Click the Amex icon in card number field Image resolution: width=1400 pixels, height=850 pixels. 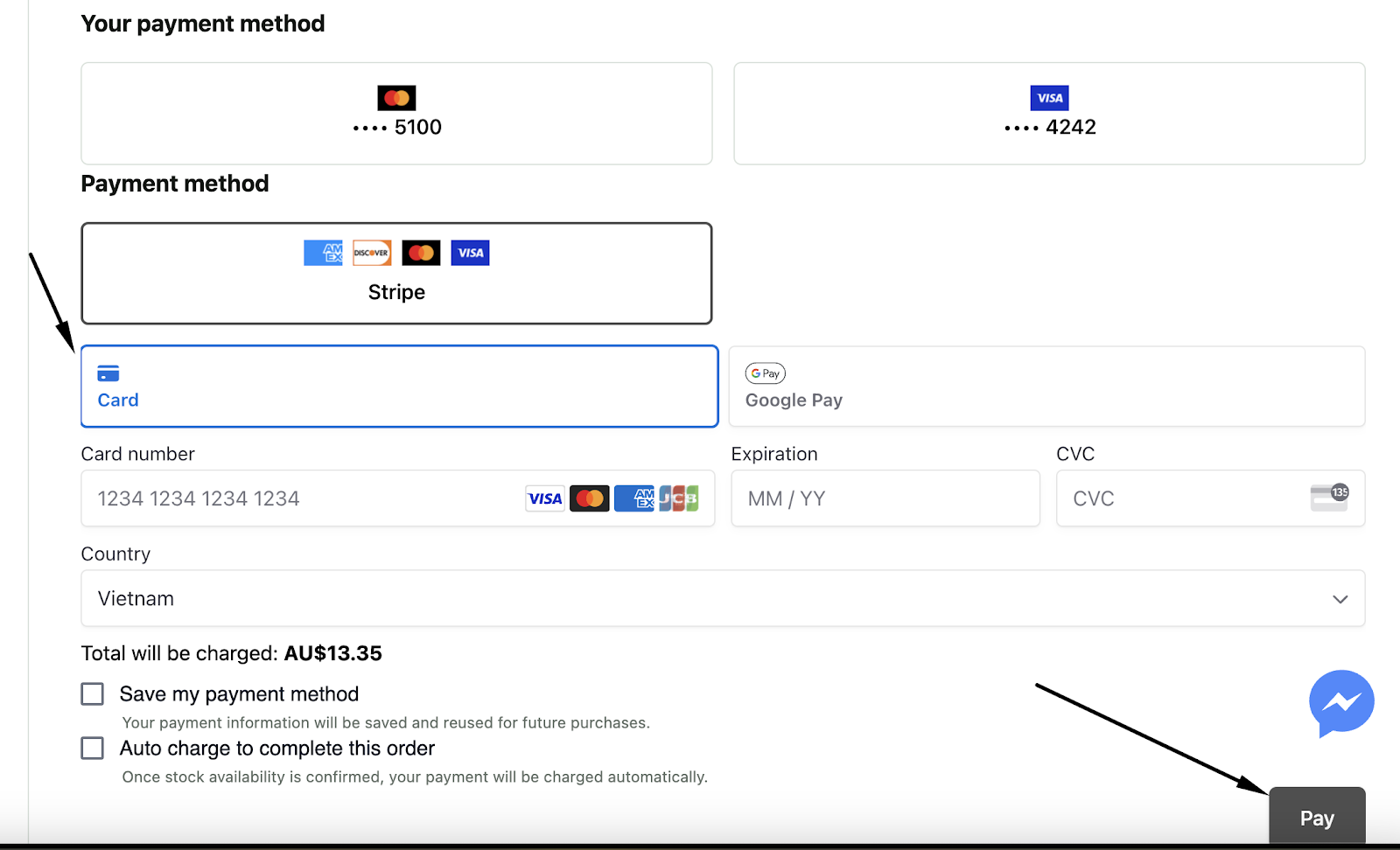634,498
